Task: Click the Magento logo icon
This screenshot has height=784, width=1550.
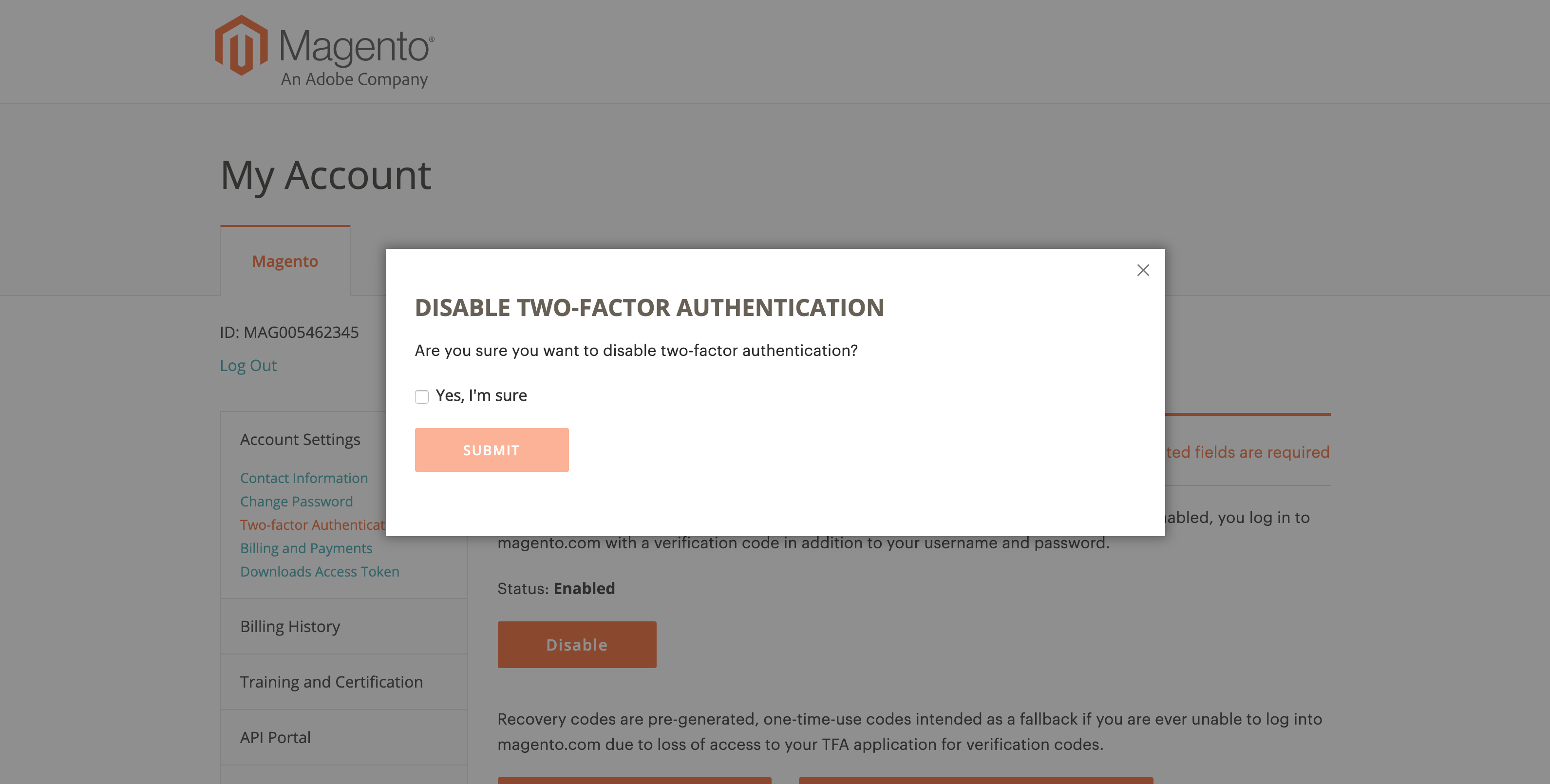Action: pos(241,45)
